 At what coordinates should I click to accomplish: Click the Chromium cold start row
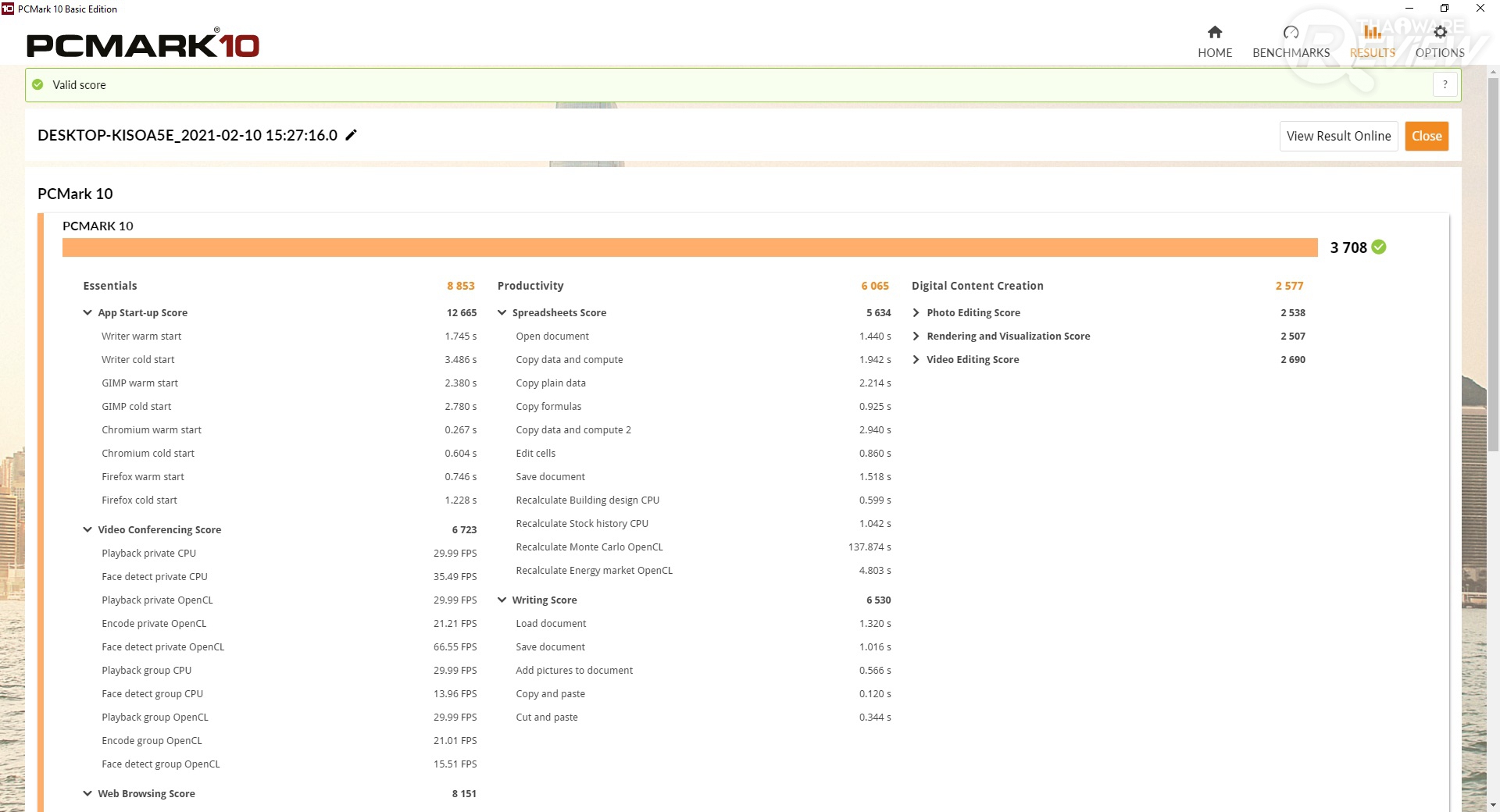[288, 453]
